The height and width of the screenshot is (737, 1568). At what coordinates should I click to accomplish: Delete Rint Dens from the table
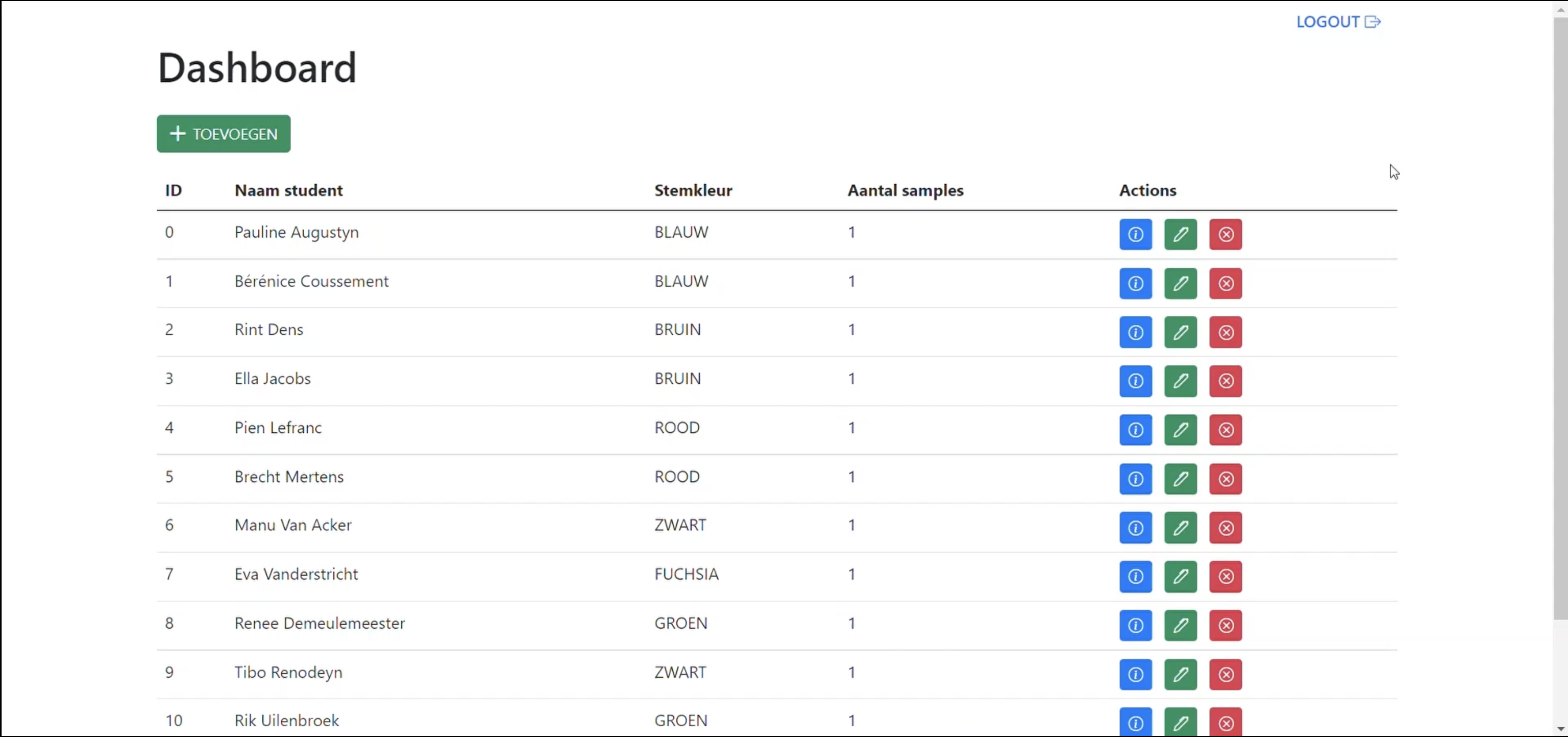[x=1226, y=332]
